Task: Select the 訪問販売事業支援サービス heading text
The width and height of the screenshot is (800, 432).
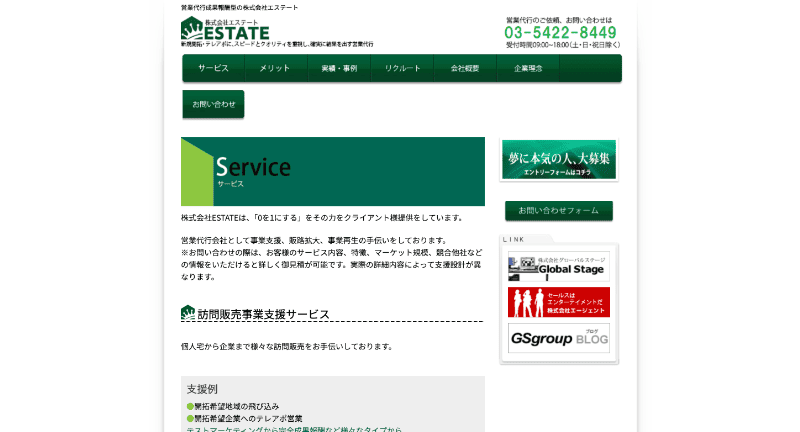Action: [x=263, y=315]
